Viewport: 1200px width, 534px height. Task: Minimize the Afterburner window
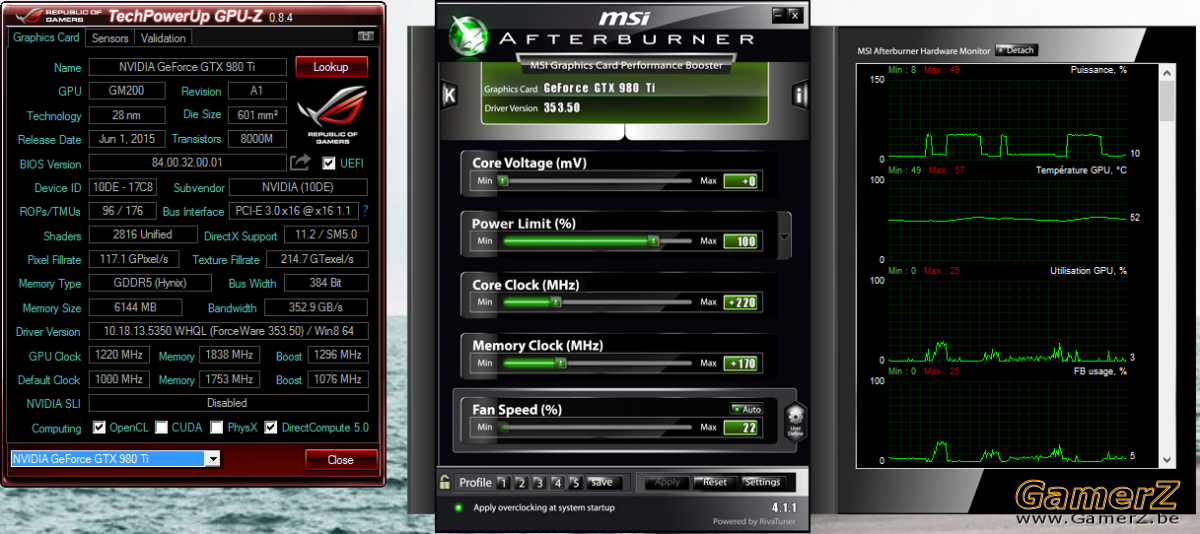tap(778, 15)
